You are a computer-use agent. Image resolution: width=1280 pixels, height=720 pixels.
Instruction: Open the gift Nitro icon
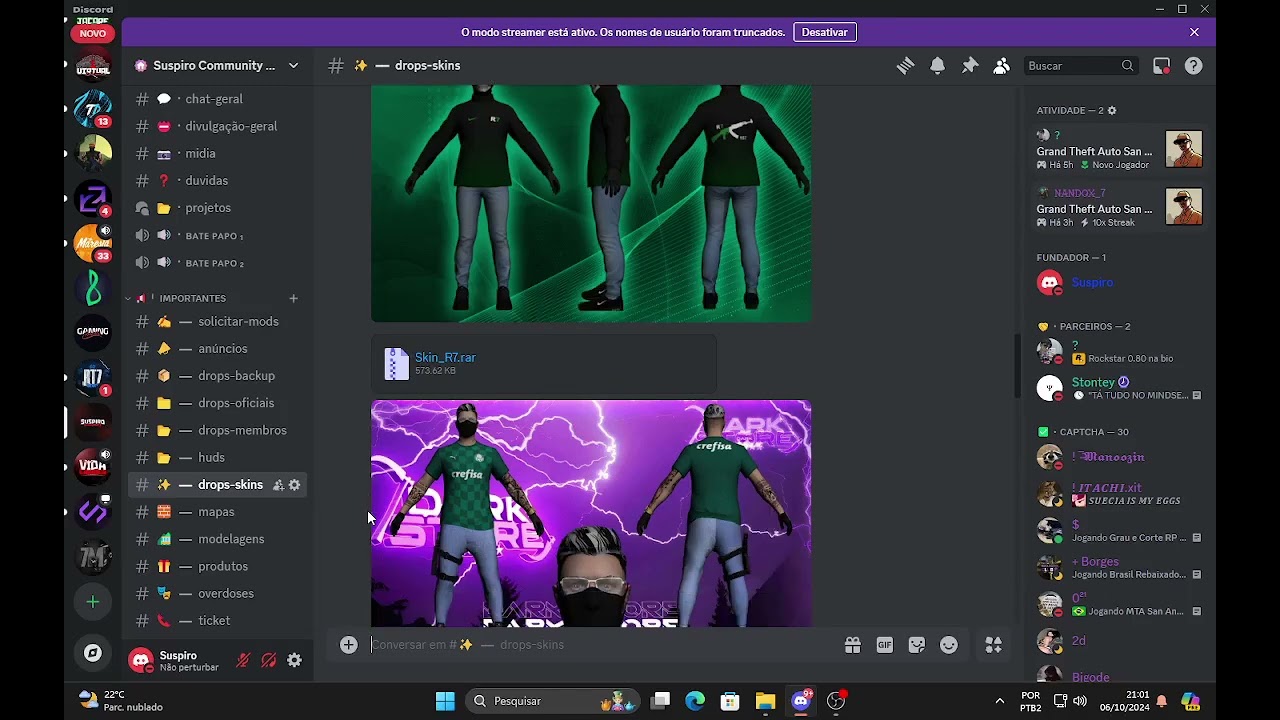pos(852,645)
